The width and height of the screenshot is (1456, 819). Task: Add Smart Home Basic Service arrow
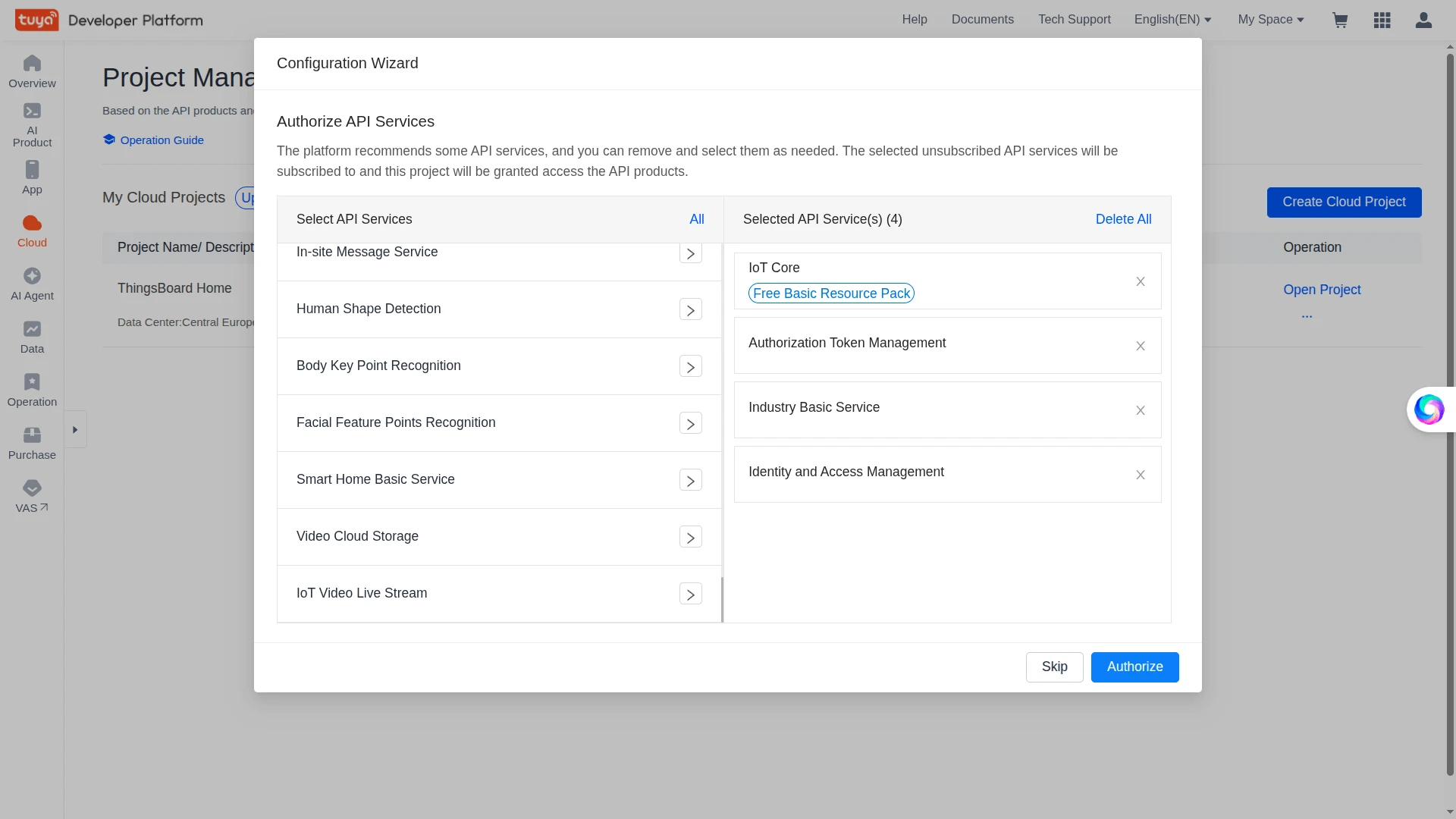(x=690, y=480)
